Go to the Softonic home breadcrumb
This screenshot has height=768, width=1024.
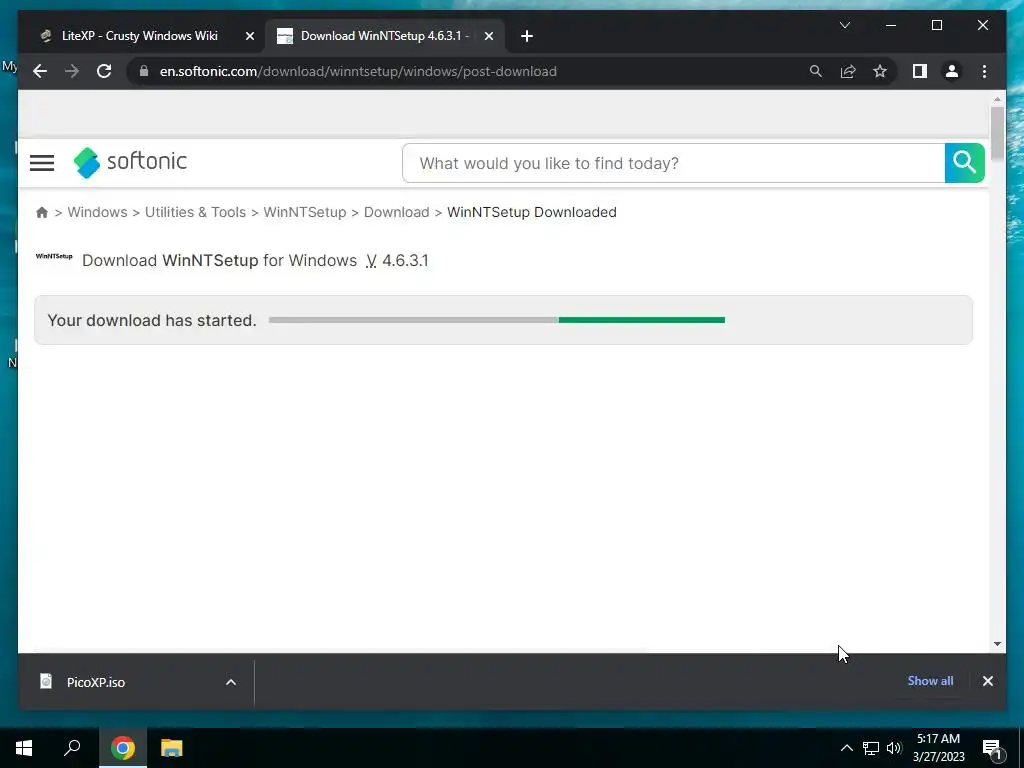[x=42, y=212]
